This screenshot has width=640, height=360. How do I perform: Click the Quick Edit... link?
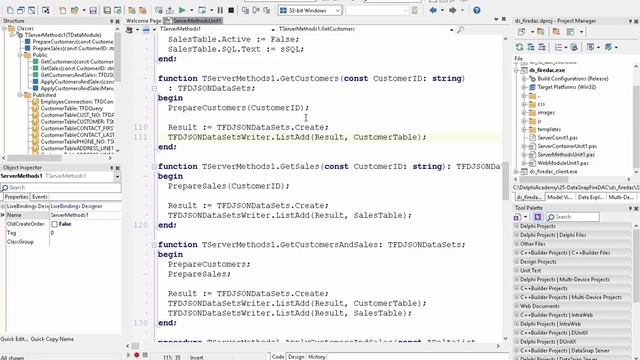point(14,339)
